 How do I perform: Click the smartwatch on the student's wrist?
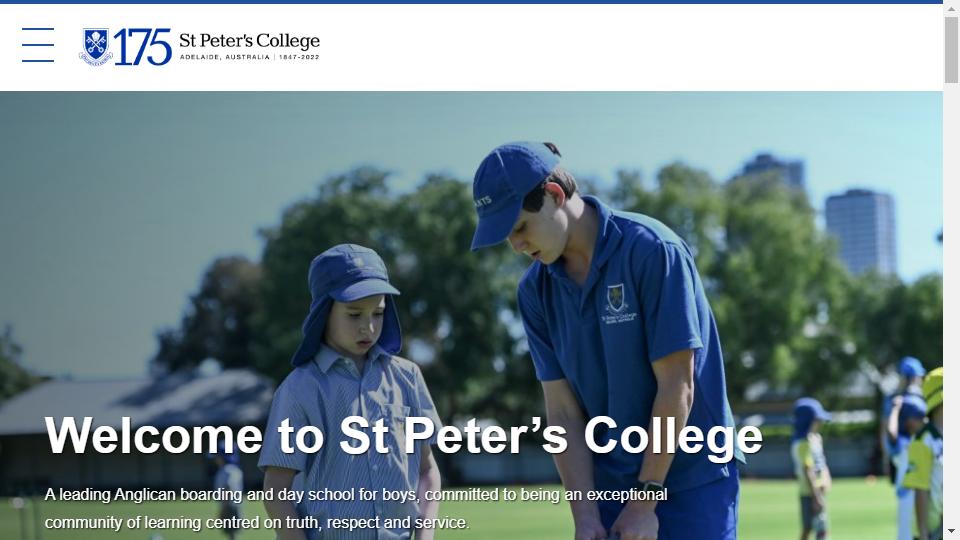[653, 490]
